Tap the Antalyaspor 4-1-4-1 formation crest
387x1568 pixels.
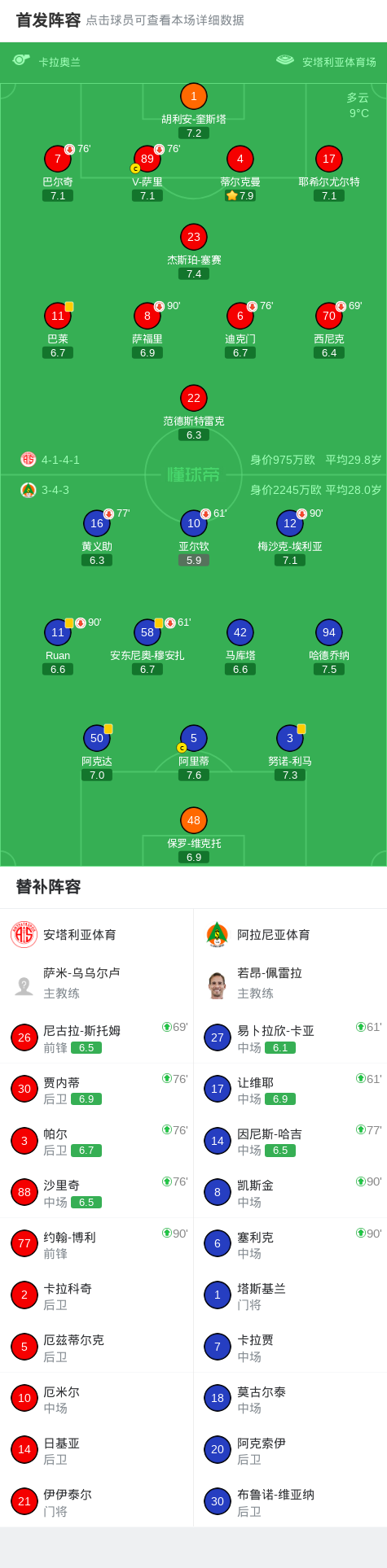tap(29, 459)
